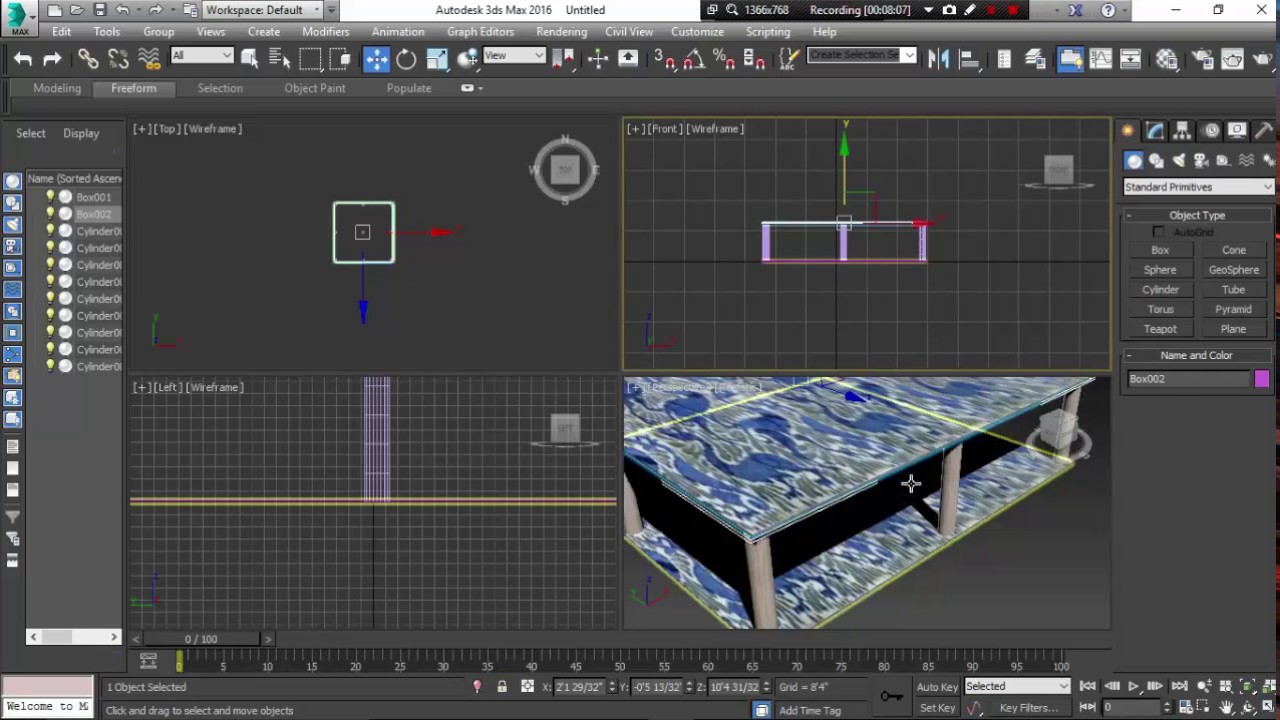Click the Box002 object name field

(1187, 379)
